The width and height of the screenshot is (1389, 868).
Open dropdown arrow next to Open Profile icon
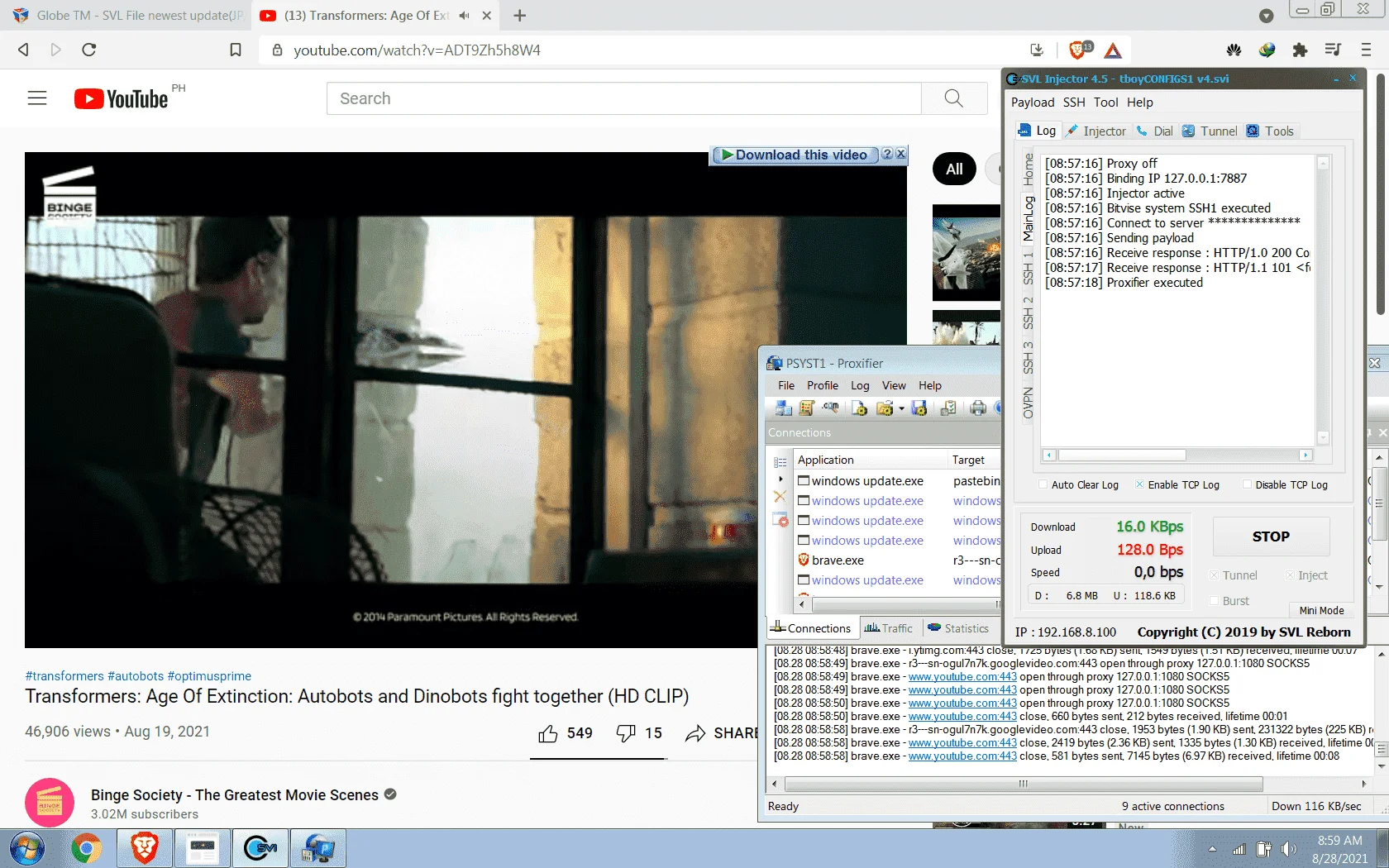pyautogui.click(x=901, y=408)
